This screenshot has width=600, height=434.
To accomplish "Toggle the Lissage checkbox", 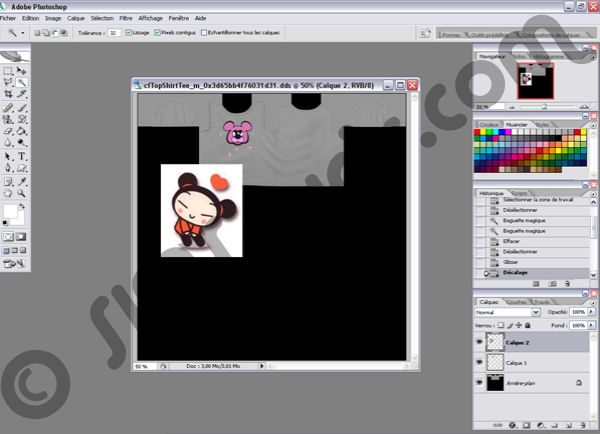I will 129,33.
